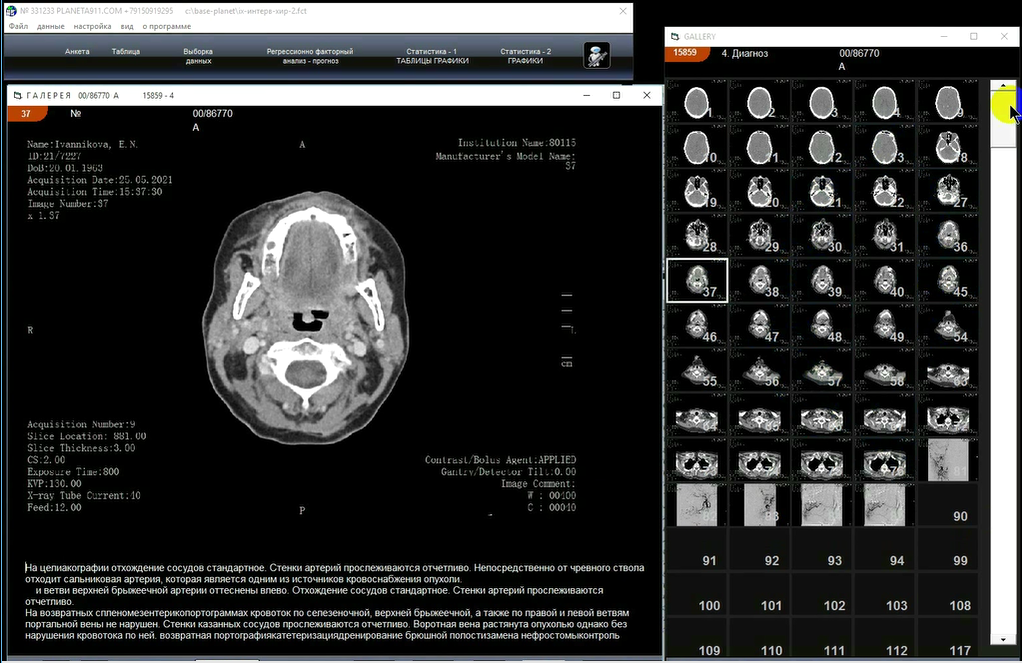Screen dimensions: 1022x663
Task: Open the Анкета section
Action: tap(77, 51)
